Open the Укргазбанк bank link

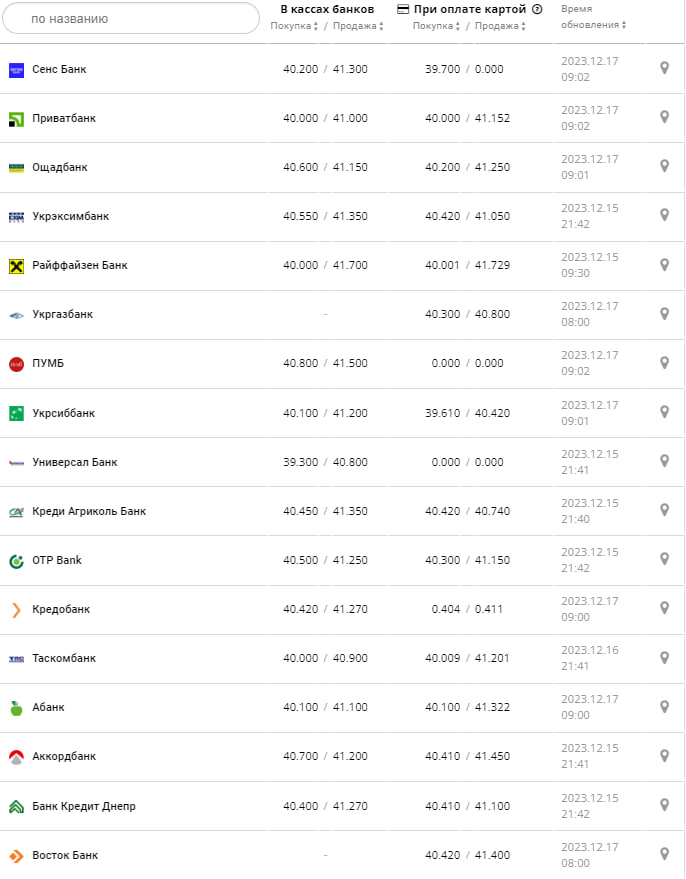click(62, 314)
